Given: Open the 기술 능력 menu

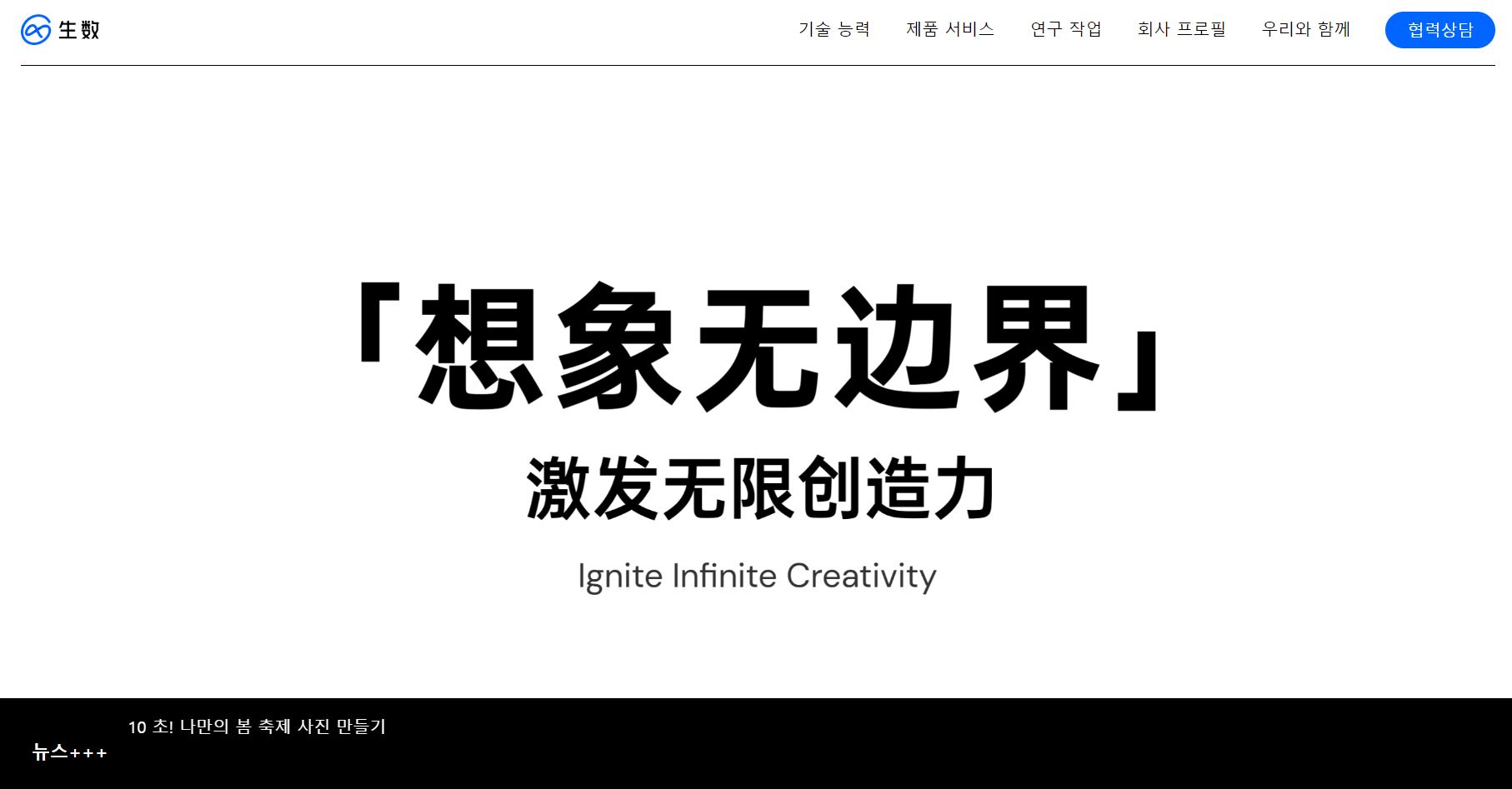Looking at the screenshot, I should coord(834,29).
